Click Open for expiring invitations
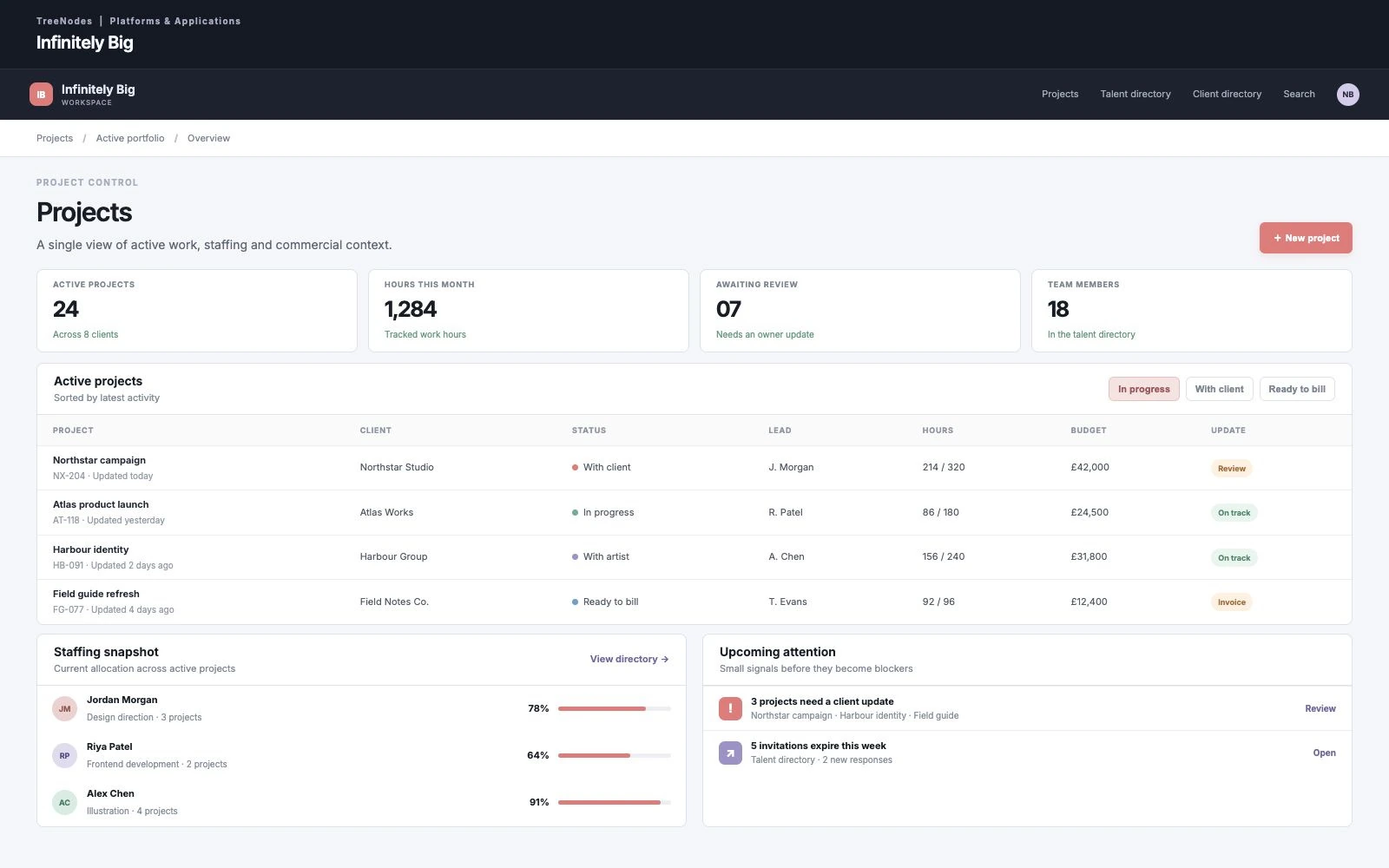The height and width of the screenshot is (868, 1389). tap(1324, 753)
